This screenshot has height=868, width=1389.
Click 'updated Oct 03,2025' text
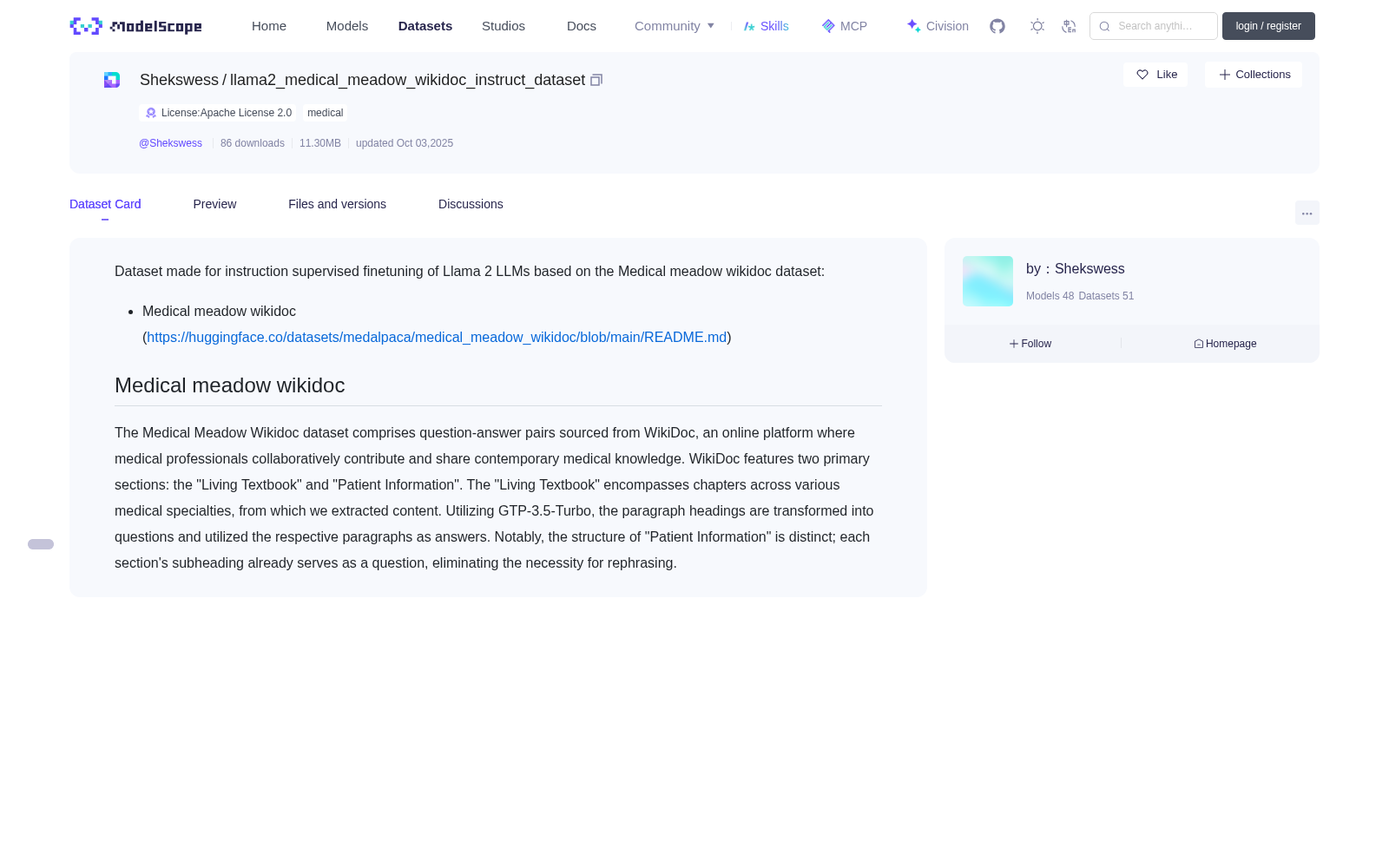click(405, 143)
